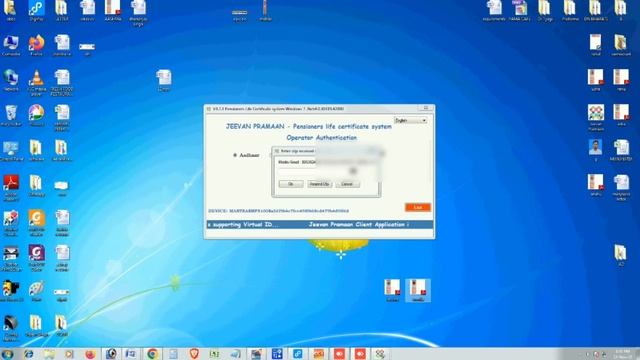Open the Network desktop icon
640x360 pixels.
click(11, 80)
